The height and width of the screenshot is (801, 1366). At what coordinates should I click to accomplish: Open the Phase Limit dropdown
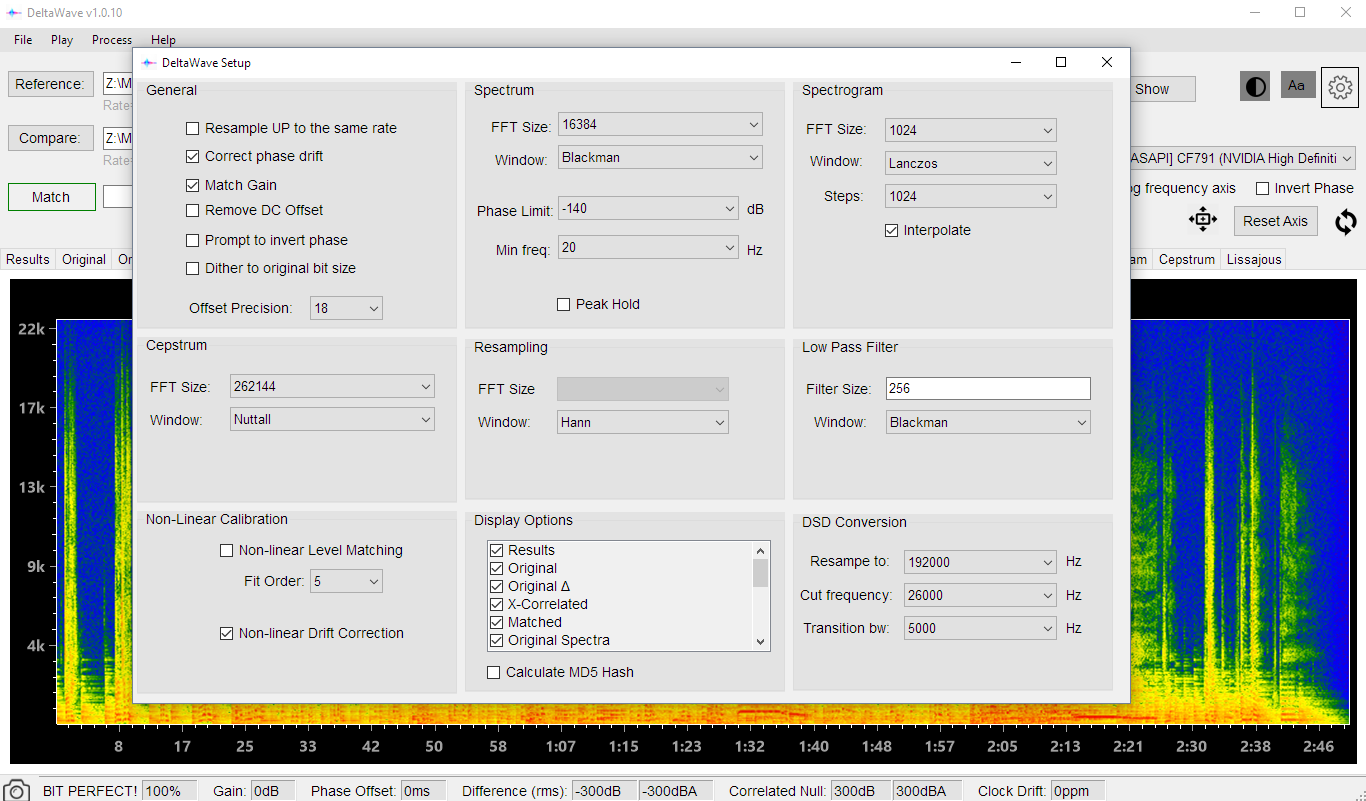point(648,209)
